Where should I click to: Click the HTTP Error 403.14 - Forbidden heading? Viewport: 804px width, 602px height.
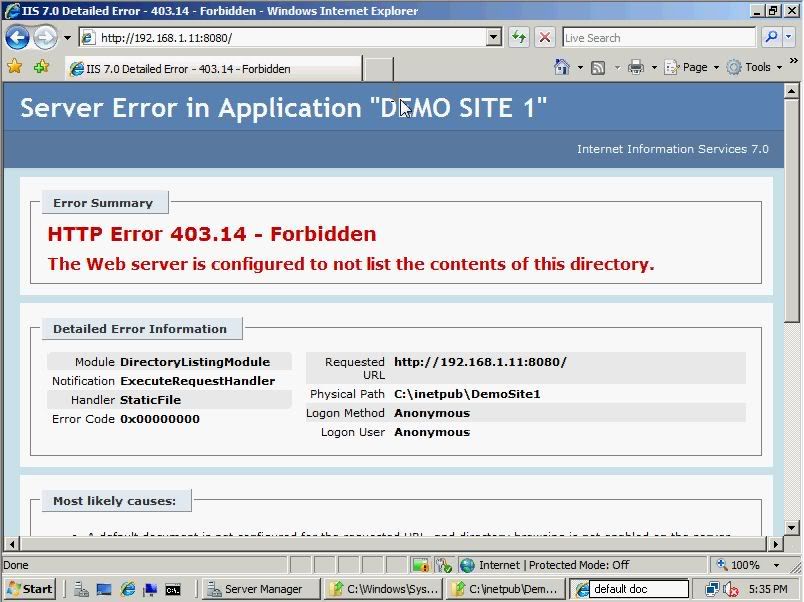coord(212,234)
